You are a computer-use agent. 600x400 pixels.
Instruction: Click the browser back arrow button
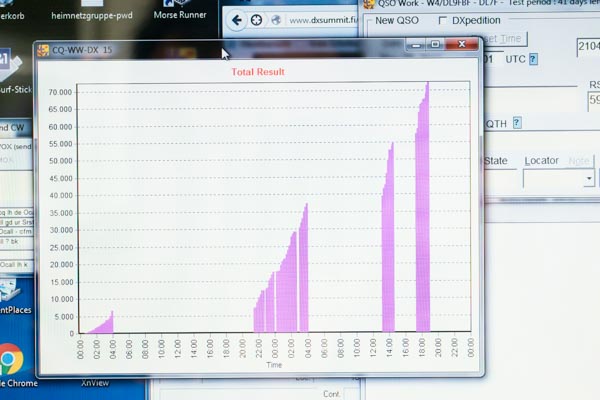[x=238, y=20]
